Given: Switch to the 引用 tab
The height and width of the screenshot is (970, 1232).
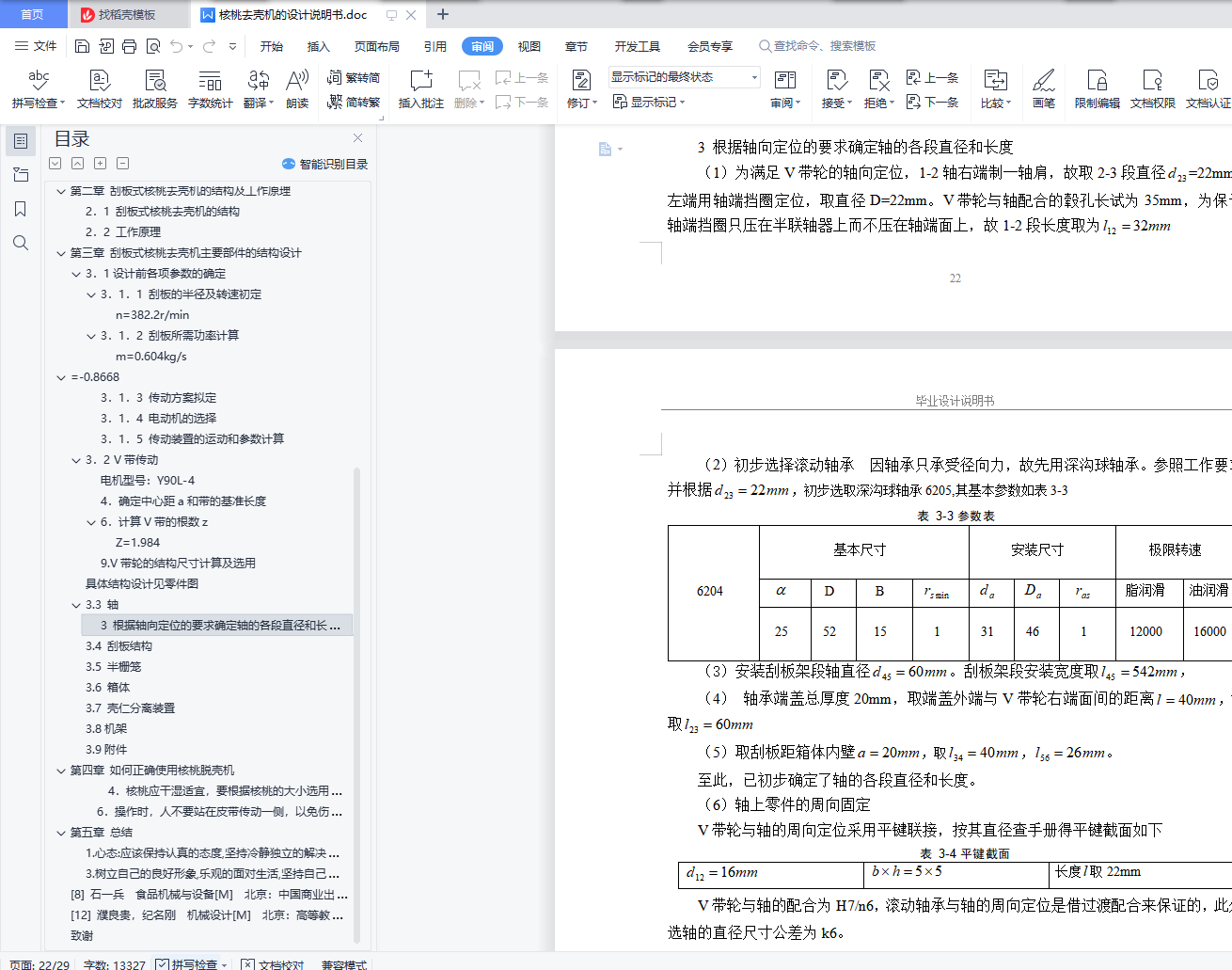Looking at the screenshot, I should [434, 46].
